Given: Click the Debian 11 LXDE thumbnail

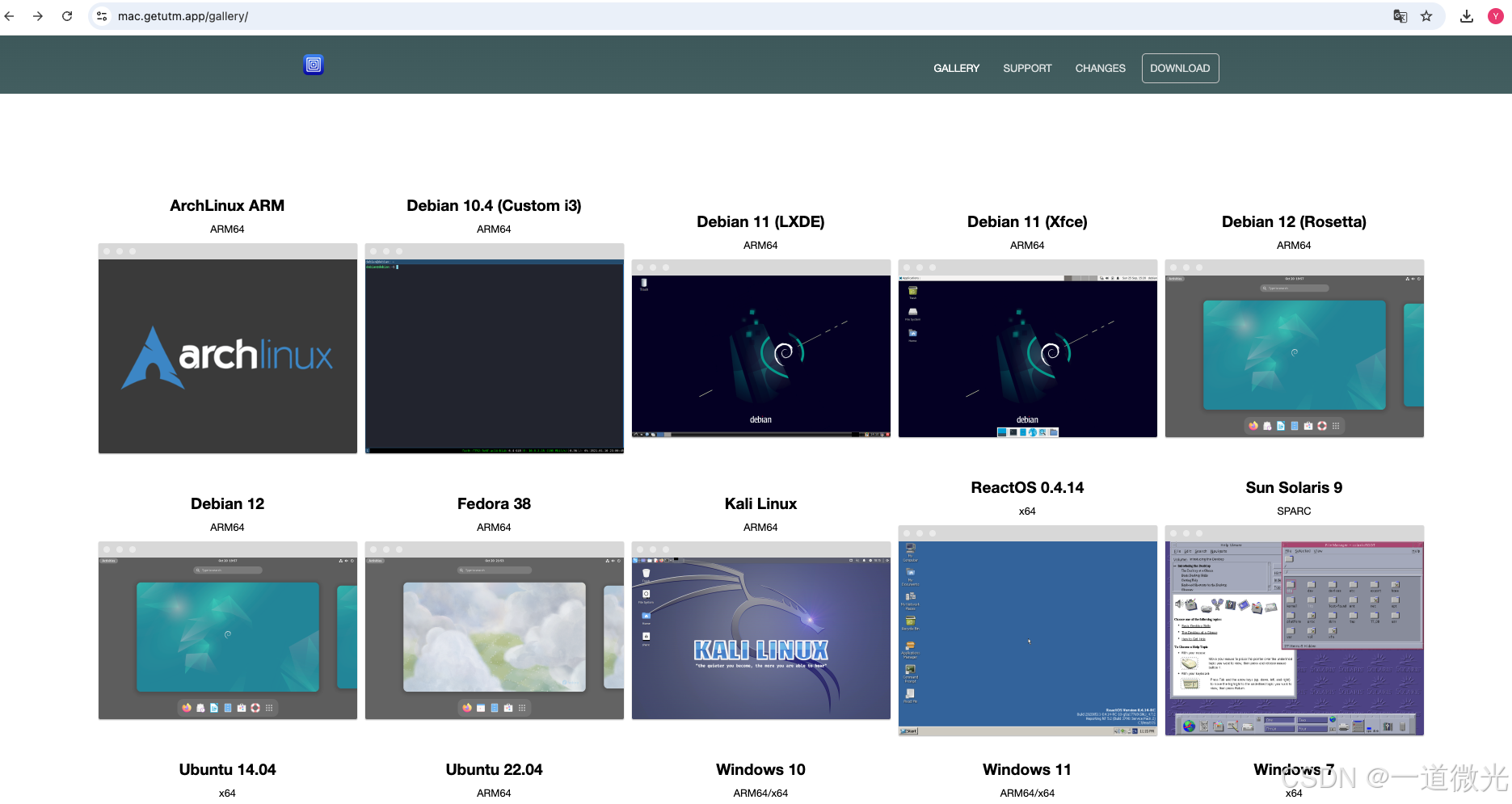Looking at the screenshot, I should point(760,348).
